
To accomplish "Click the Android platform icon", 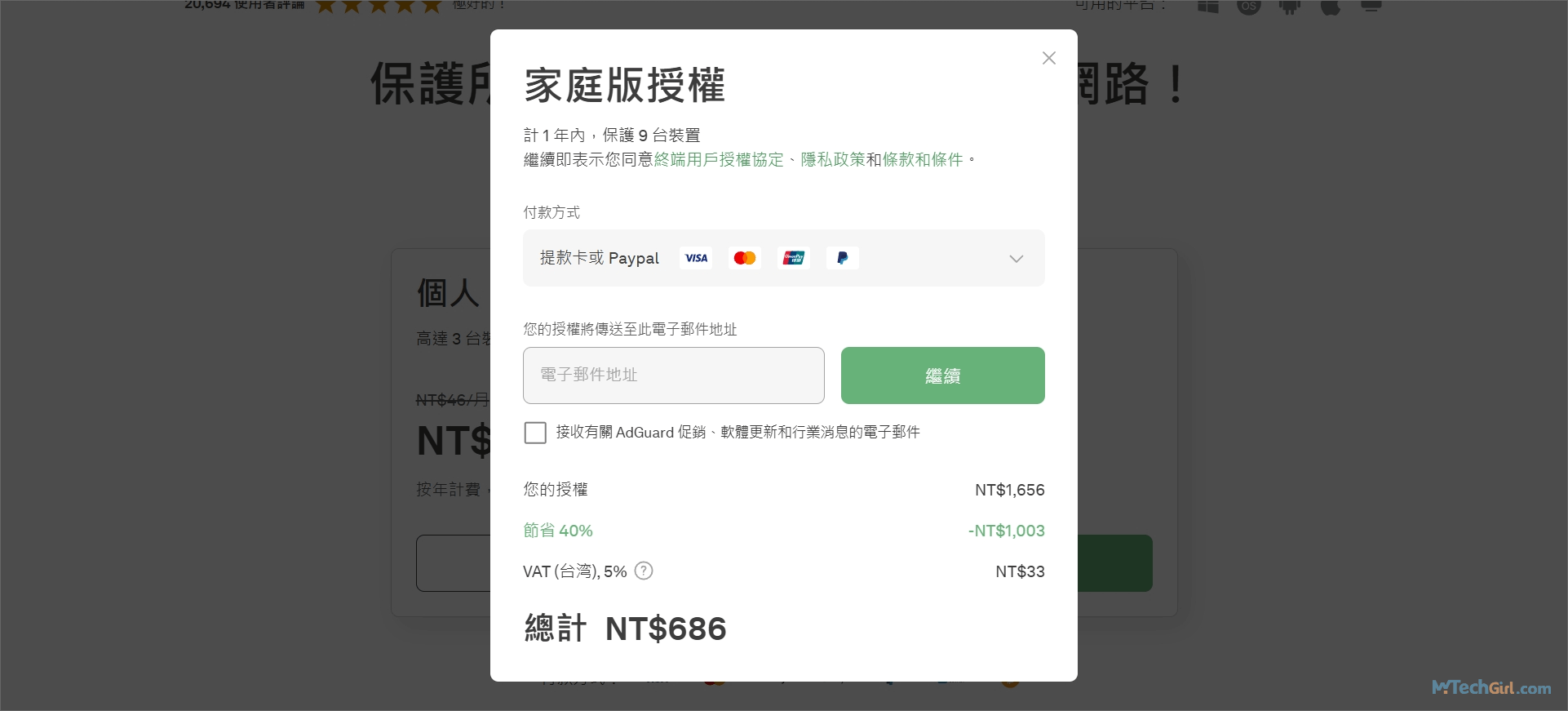I will pyautogui.click(x=1290, y=7).
